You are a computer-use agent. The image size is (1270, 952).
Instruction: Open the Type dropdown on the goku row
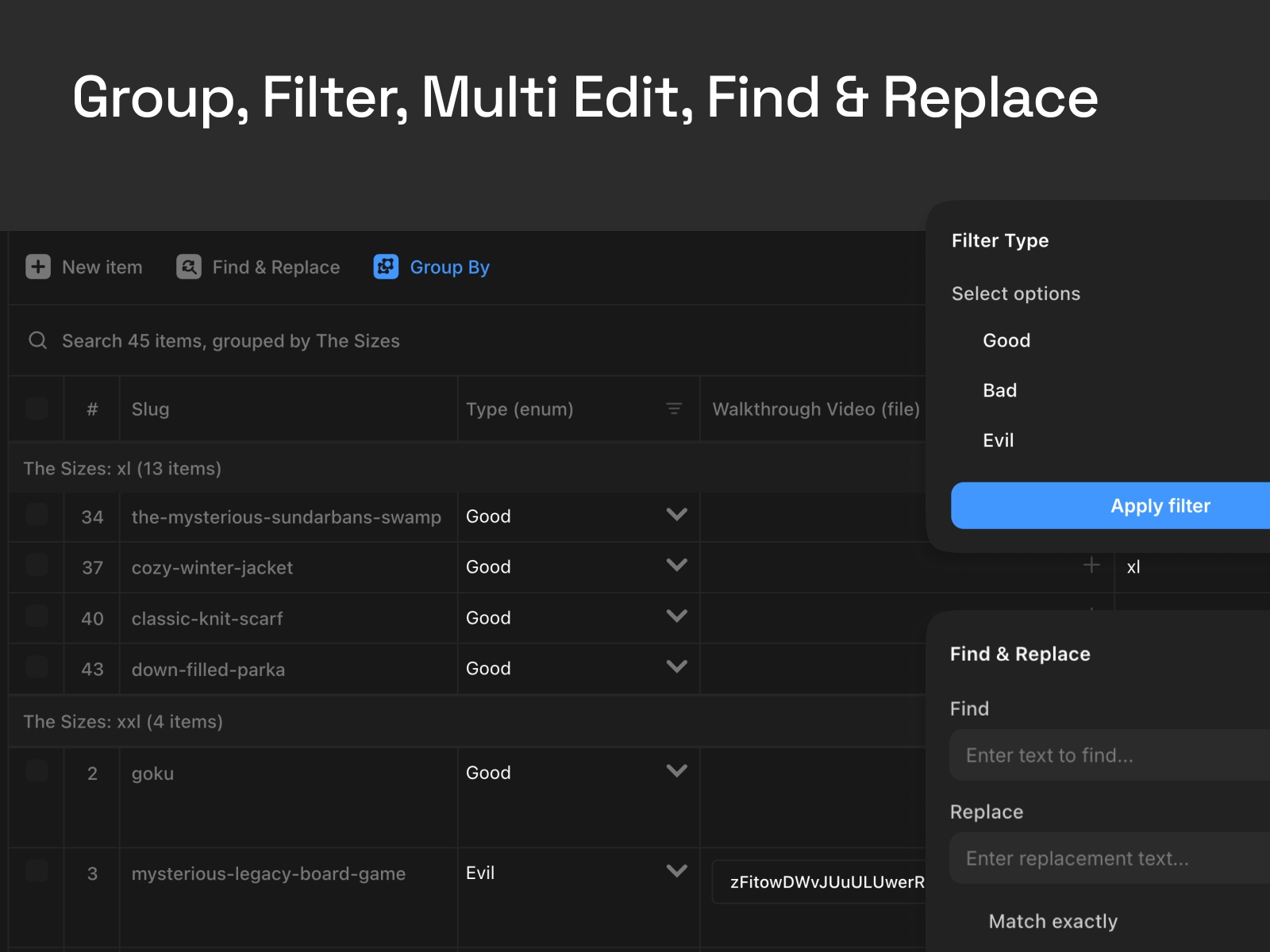[677, 770]
